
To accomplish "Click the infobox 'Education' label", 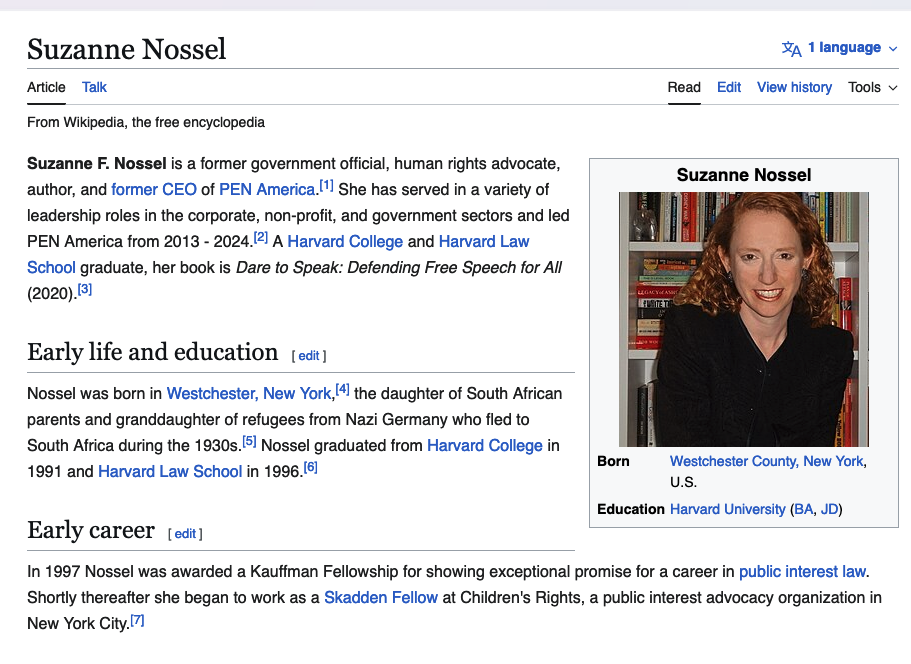I will (630, 509).
